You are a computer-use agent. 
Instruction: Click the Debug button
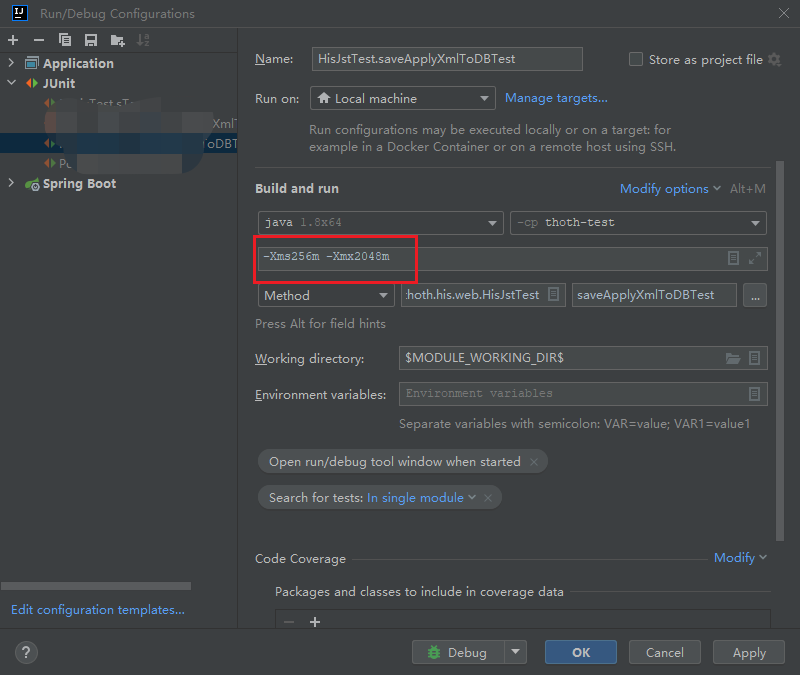458,652
